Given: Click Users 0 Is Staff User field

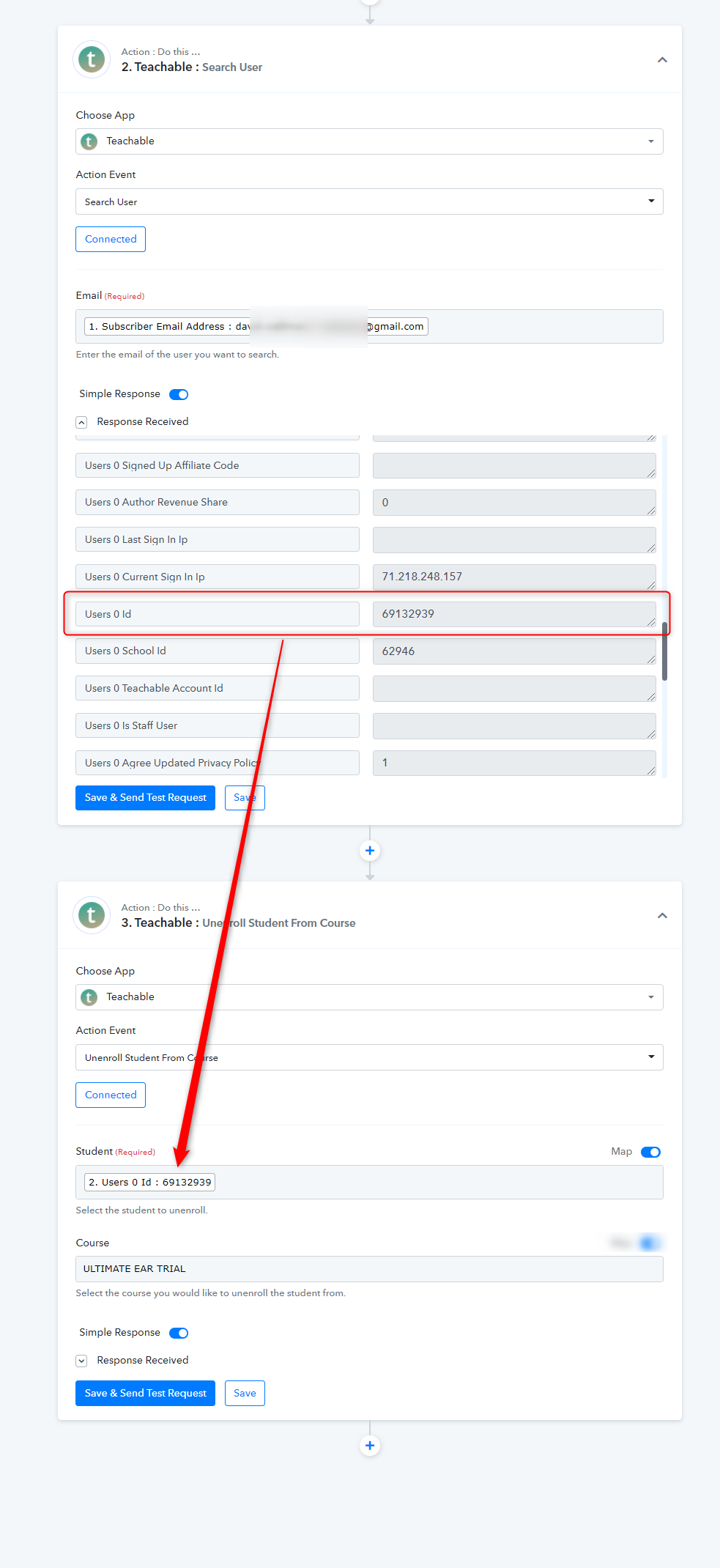Looking at the screenshot, I should pos(218,725).
